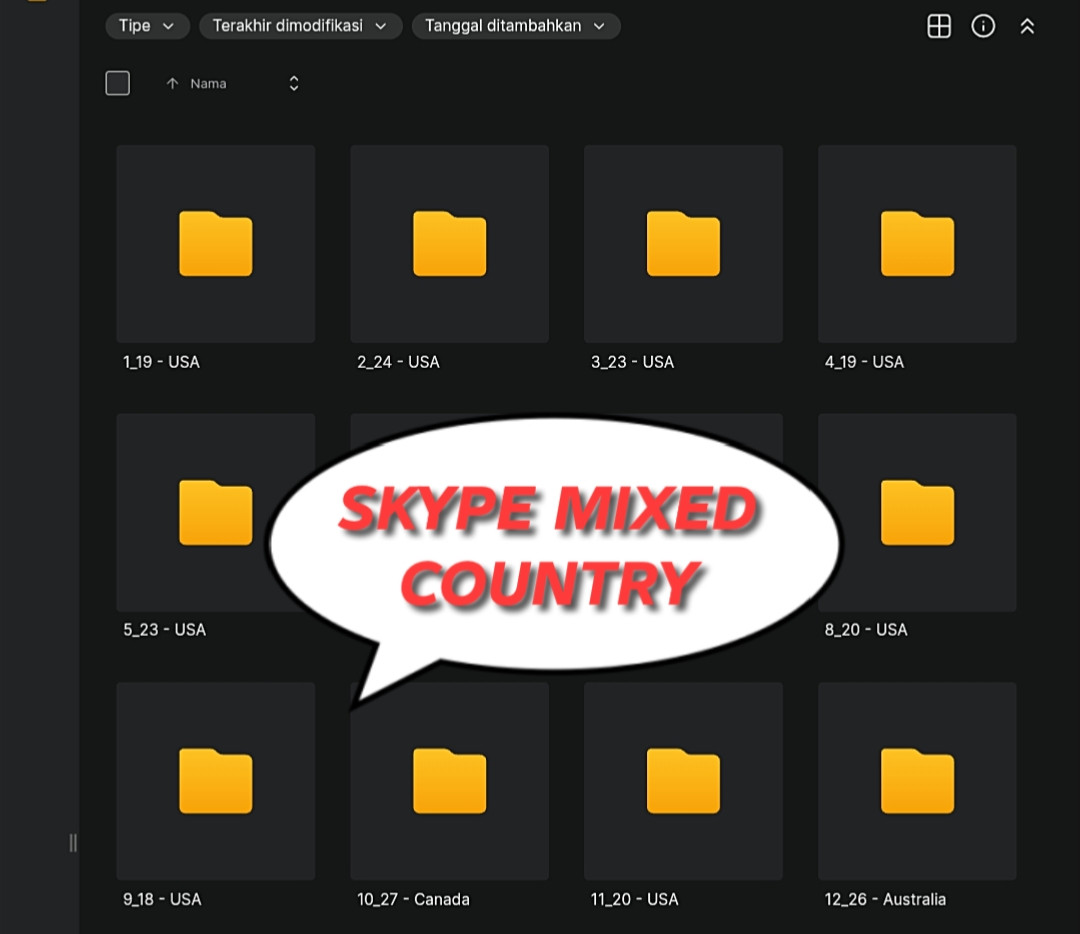Open the Terakhir dimodifikasi filter dropdown
The image size is (1080, 934).
click(300, 26)
